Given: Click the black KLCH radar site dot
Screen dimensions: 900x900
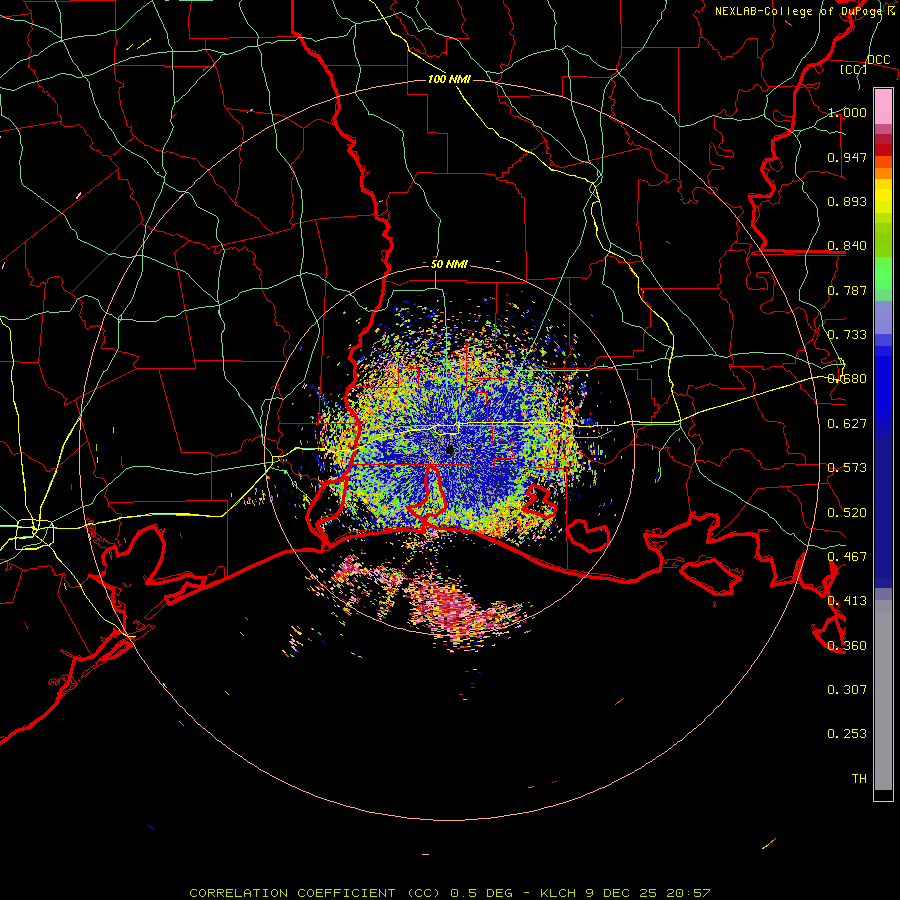Looking at the screenshot, I should [449, 450].
